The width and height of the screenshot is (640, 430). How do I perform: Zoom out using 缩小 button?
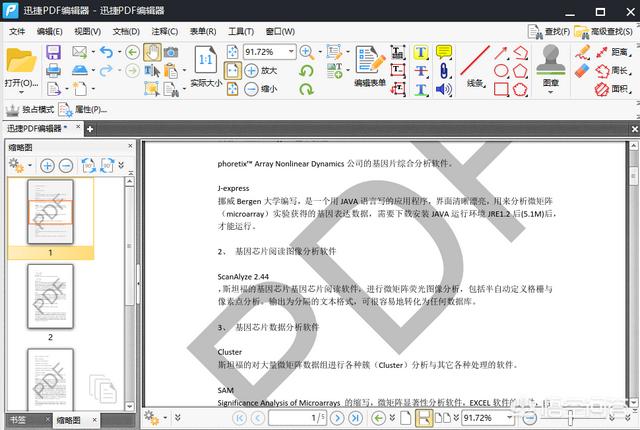pyautogui.click(x=261, y=89)
